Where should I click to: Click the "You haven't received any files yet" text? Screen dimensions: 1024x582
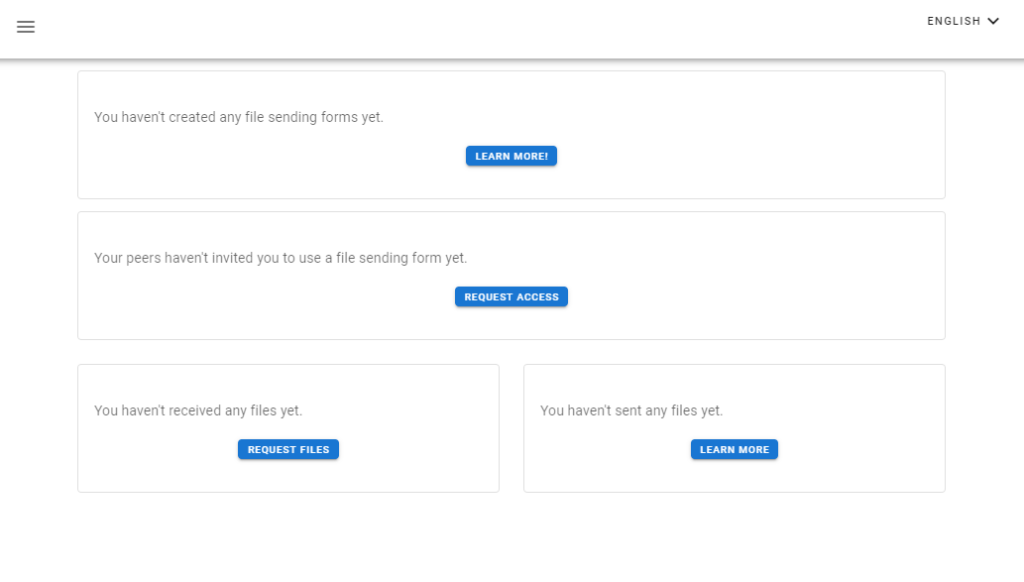(x=198, y=411)
